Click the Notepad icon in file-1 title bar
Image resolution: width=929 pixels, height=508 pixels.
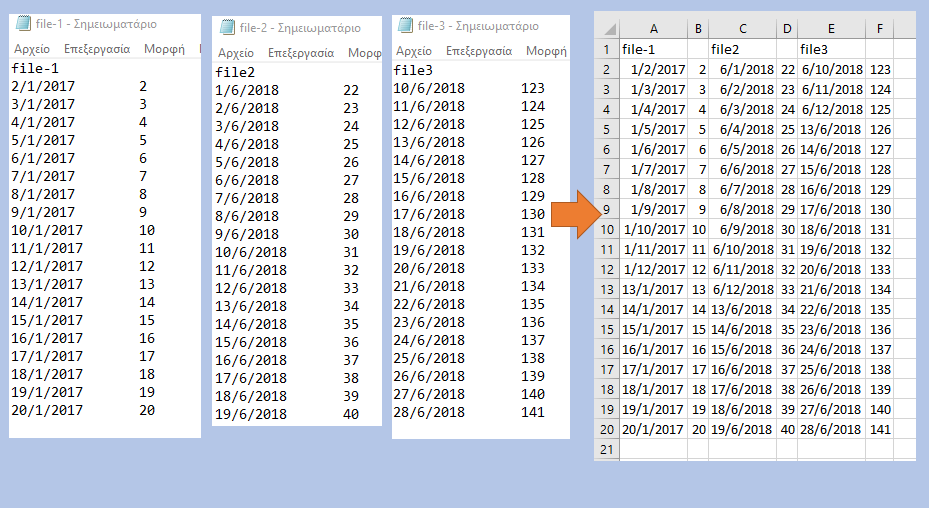(23, 23)
